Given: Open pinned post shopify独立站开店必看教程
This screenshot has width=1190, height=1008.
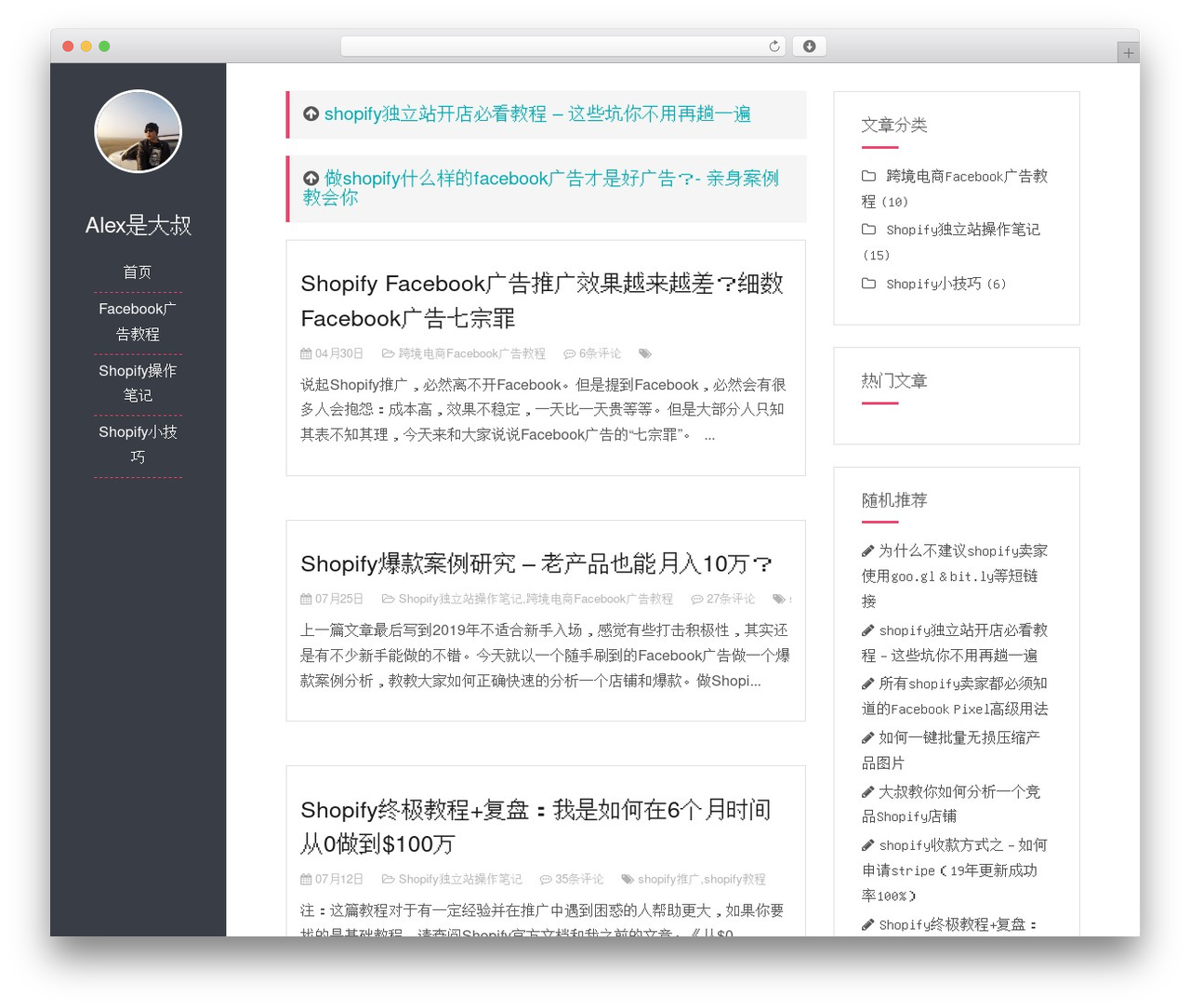Looking at the screenshot, I should point(537,114).
